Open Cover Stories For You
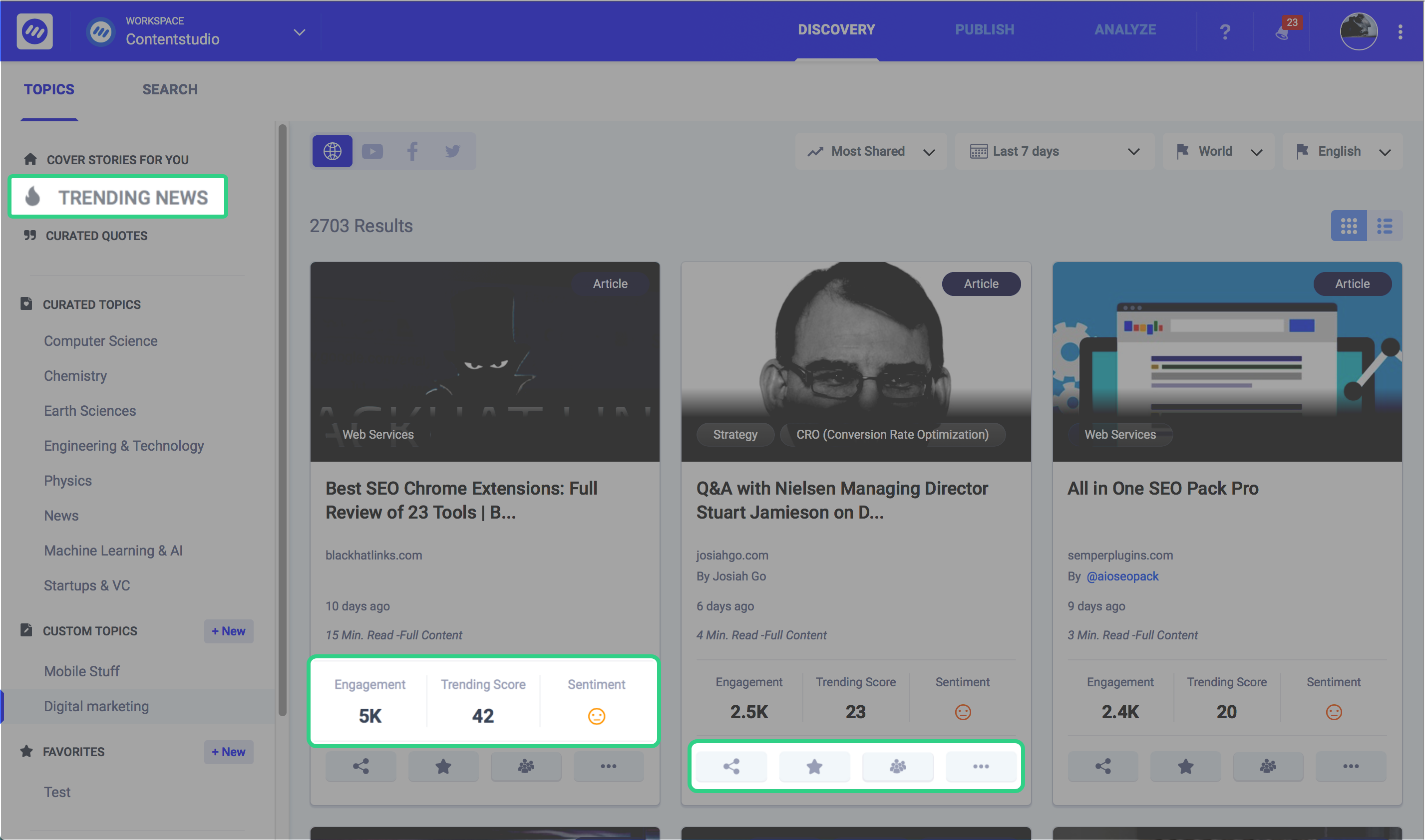The width and height of the screenshot is (1425, 840). [x=106, y=160]
